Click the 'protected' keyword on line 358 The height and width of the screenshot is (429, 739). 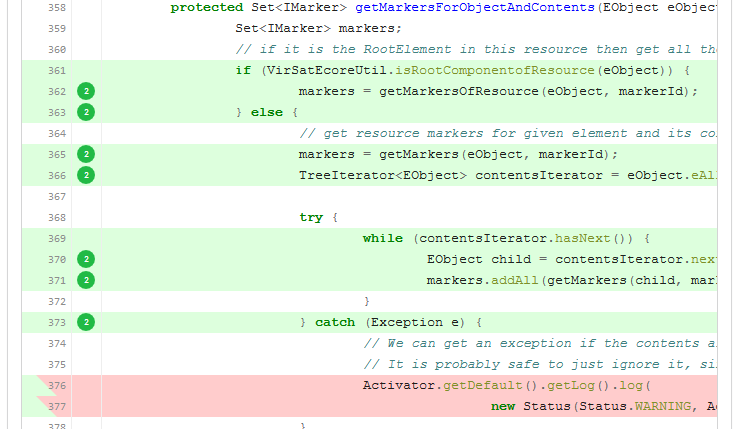point(206,8)
